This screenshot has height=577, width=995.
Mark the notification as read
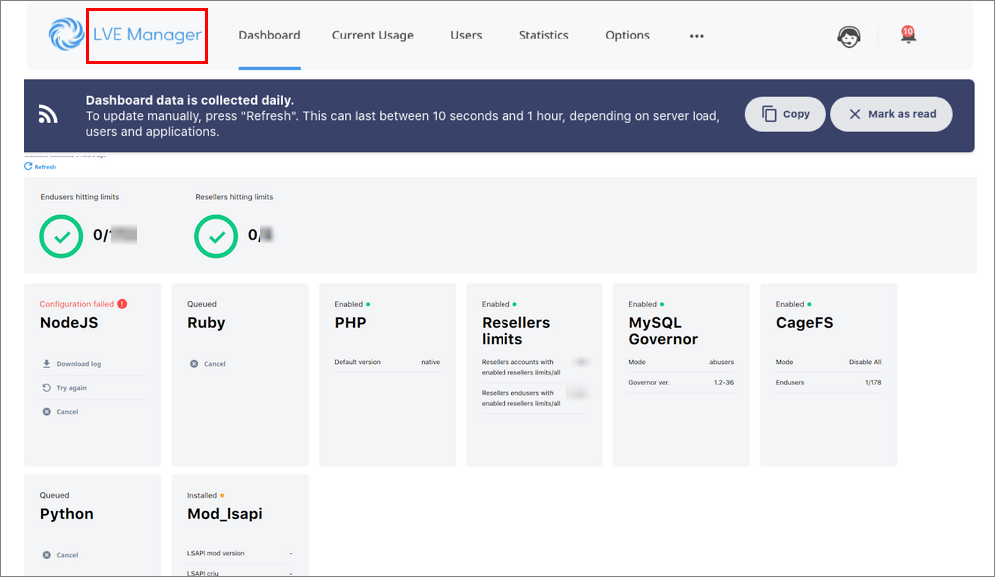pos(892,114)
